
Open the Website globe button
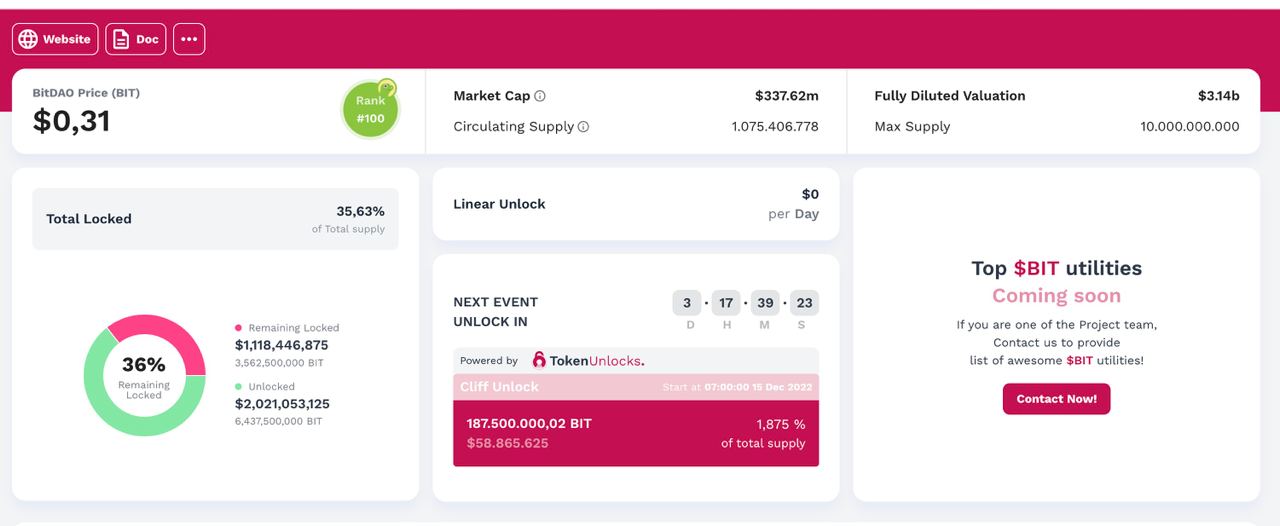[x=55, y=39]
